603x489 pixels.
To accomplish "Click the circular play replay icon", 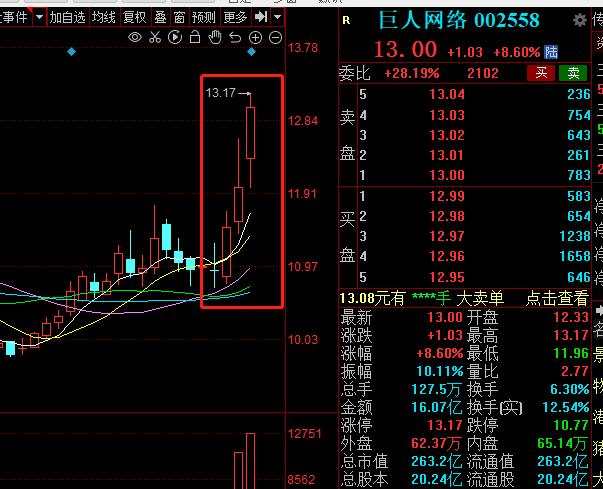I will (x=175, y=37).
